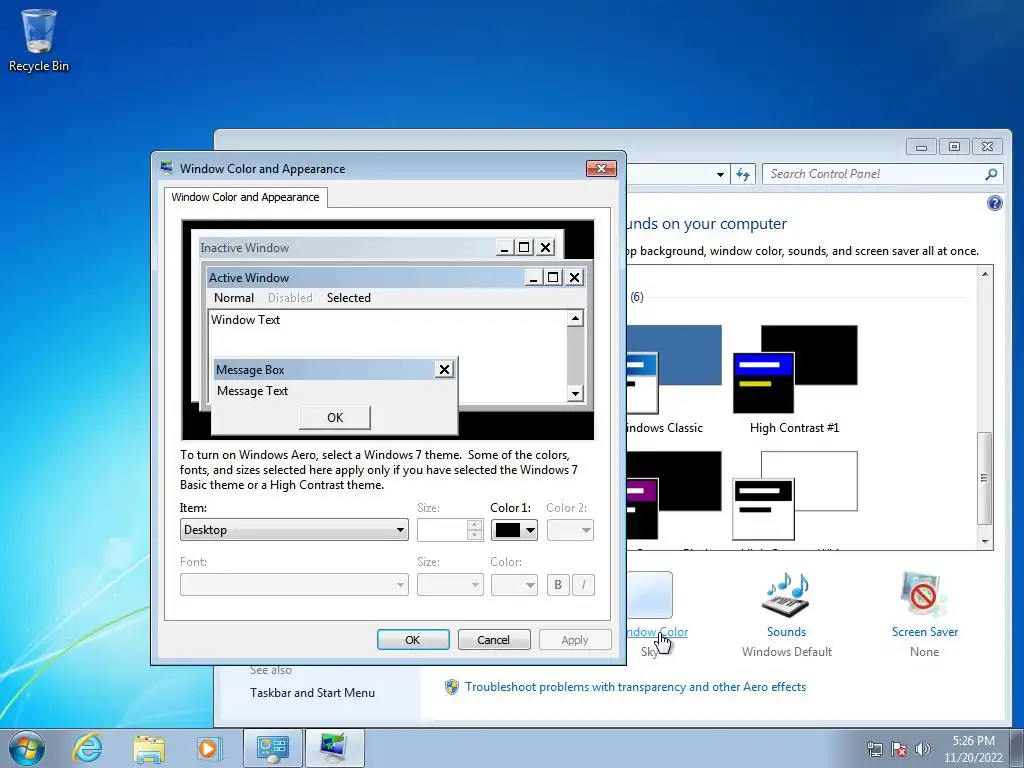Open the Screen Saver link
The height and width of the screenshot is (768, 1024).
pos(925,632)
